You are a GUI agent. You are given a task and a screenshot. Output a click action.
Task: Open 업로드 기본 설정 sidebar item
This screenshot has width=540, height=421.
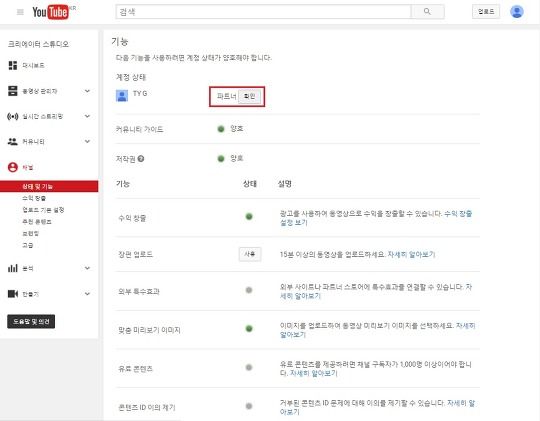[x=43, y=210]
